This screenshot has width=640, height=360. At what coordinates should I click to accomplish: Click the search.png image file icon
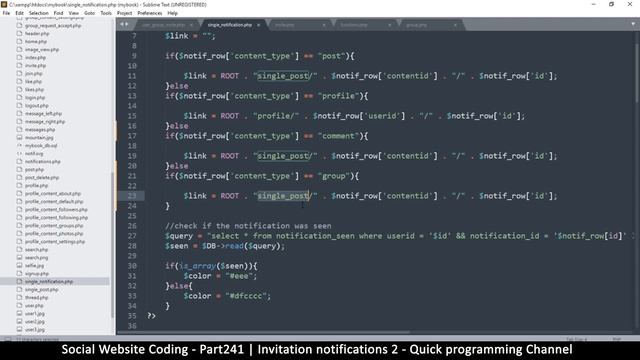(x=19, y=258)
